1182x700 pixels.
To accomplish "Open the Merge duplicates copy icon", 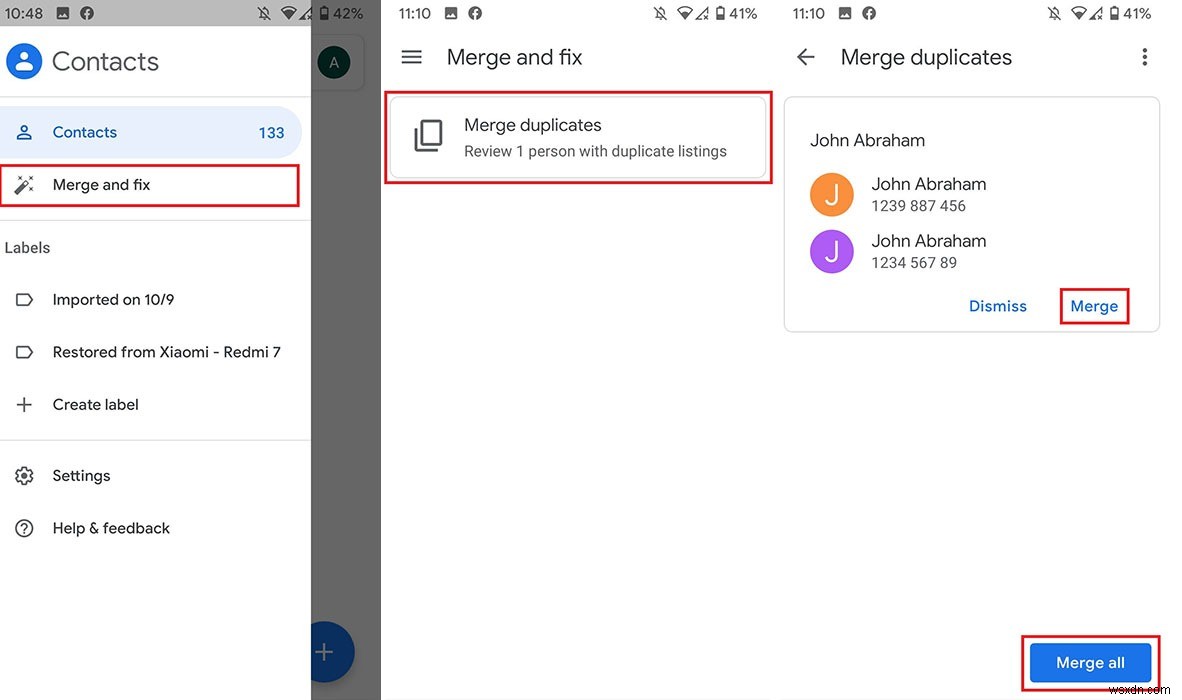I will (428, 136).
